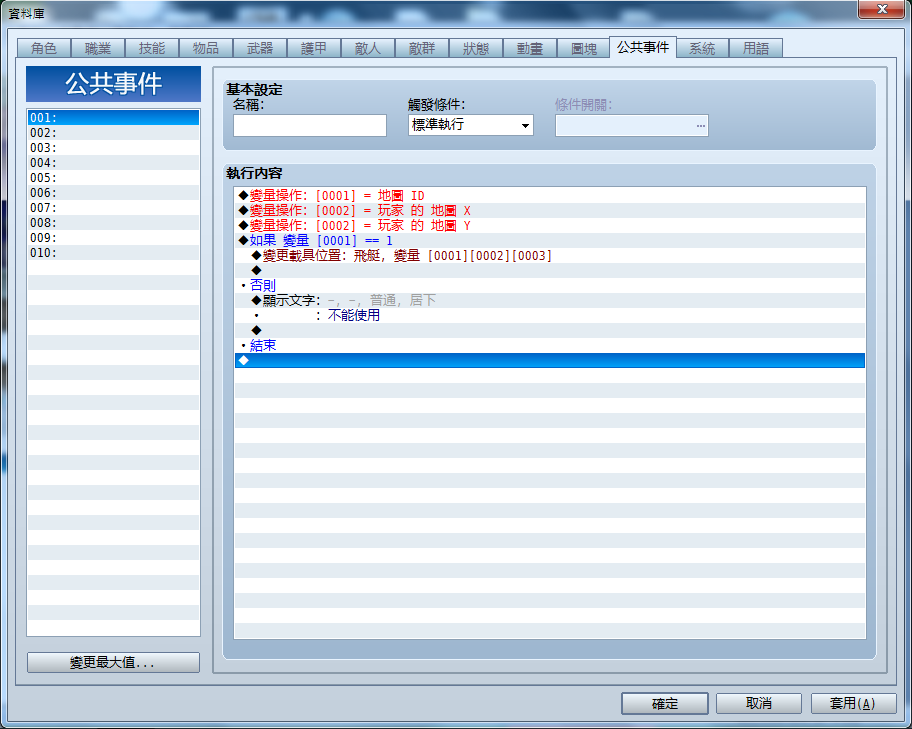Select common event 001: in list

click(113, 118)
